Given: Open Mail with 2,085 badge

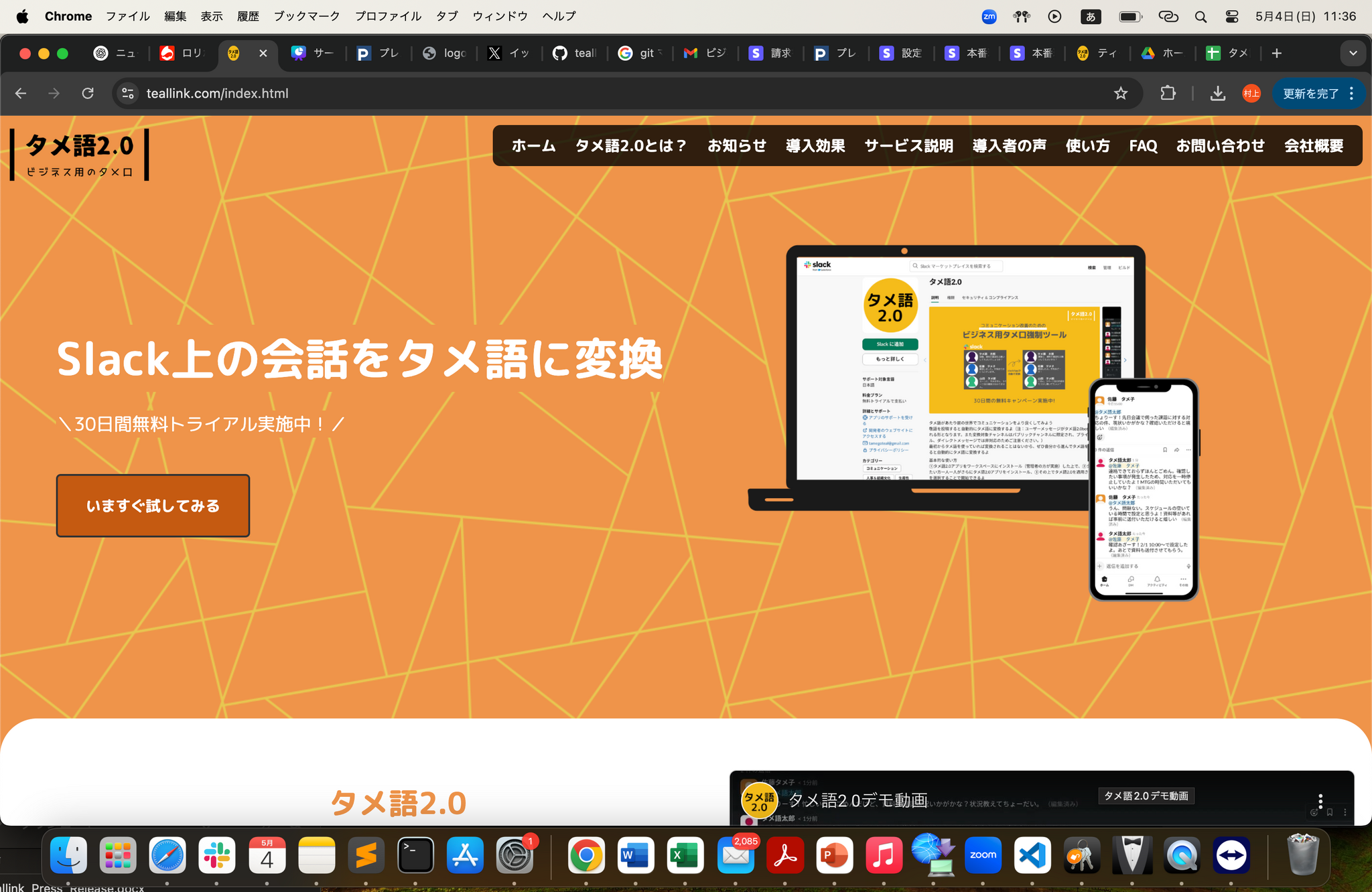Looking at the screenshot, I should (736, 855).
